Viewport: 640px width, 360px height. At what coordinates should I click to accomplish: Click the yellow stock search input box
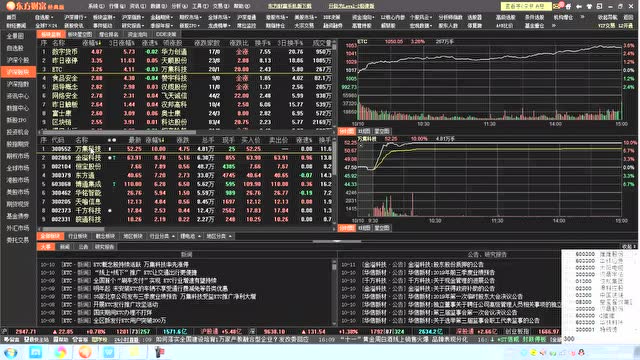525,6
